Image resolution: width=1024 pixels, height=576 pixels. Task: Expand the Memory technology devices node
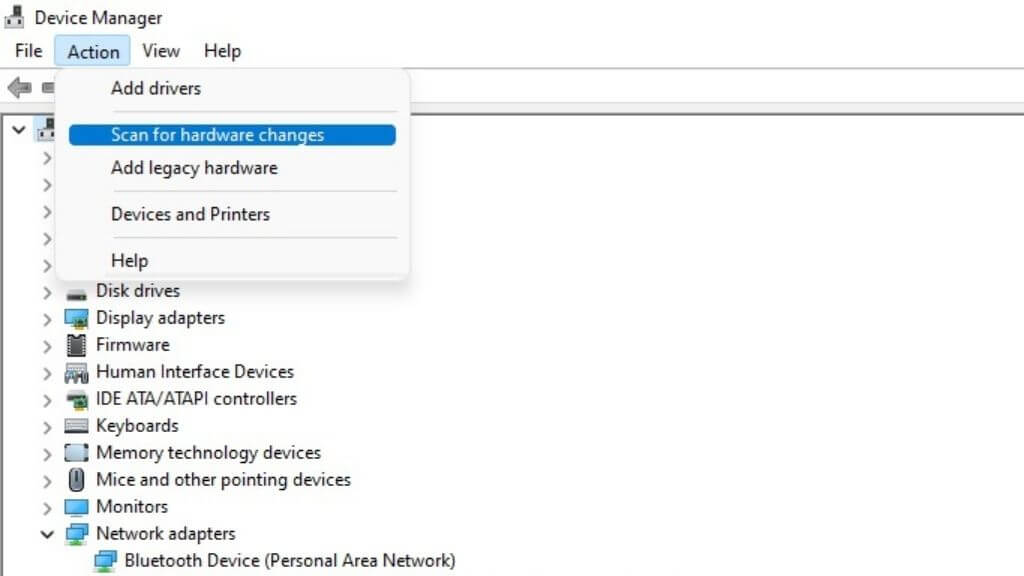pyautogui.click(x=47, y=453)
